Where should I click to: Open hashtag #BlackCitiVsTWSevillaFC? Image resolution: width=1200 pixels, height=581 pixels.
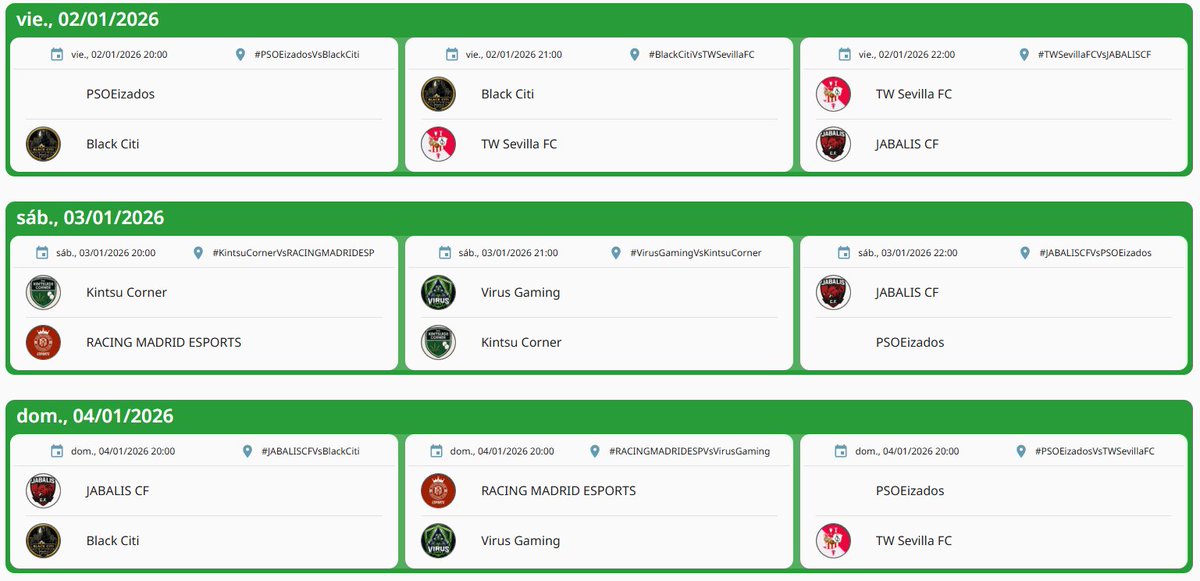tap(701, 55)
